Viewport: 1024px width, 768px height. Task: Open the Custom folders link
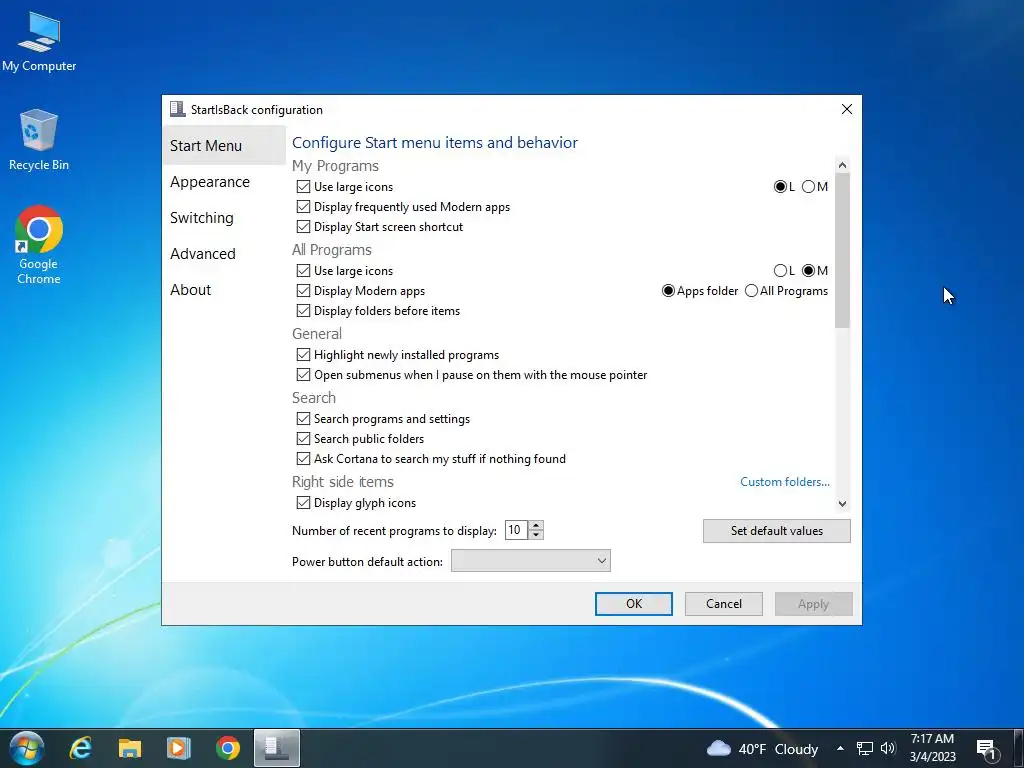point(784,482)
